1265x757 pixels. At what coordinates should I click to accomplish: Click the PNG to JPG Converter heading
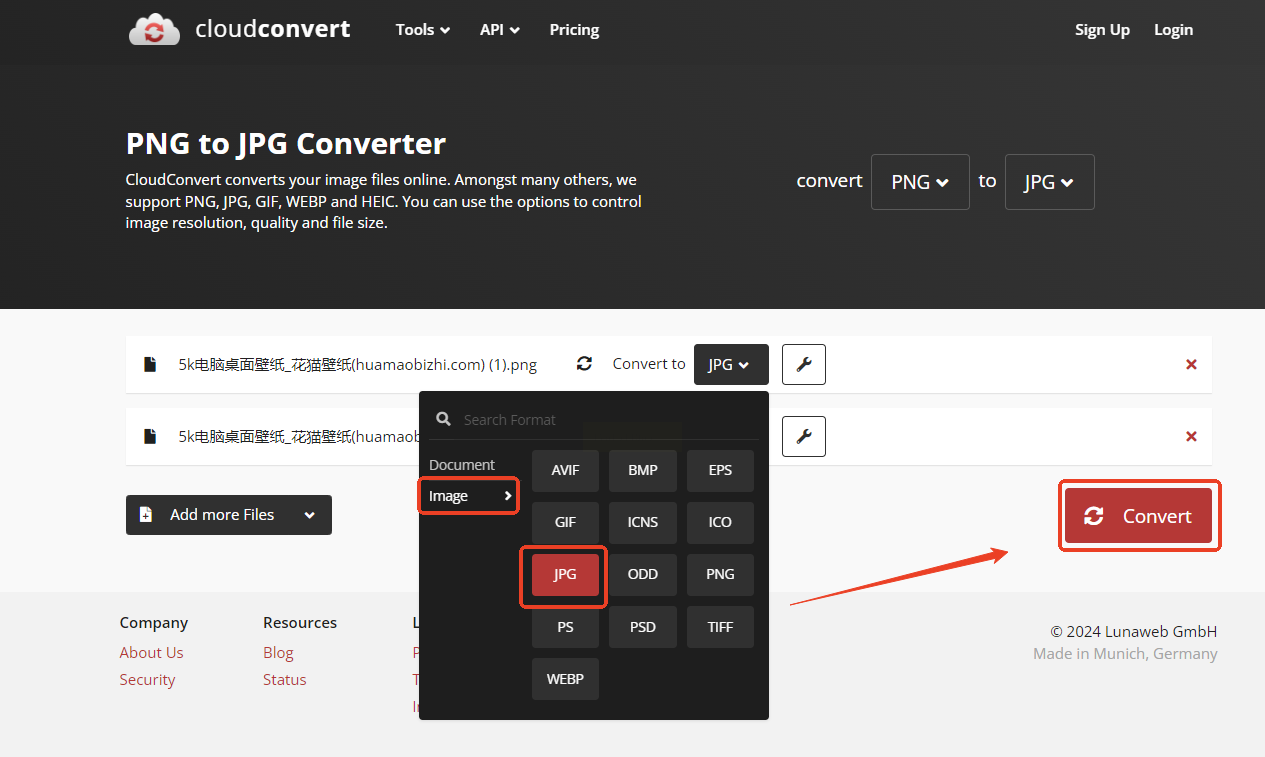[286, 144]
